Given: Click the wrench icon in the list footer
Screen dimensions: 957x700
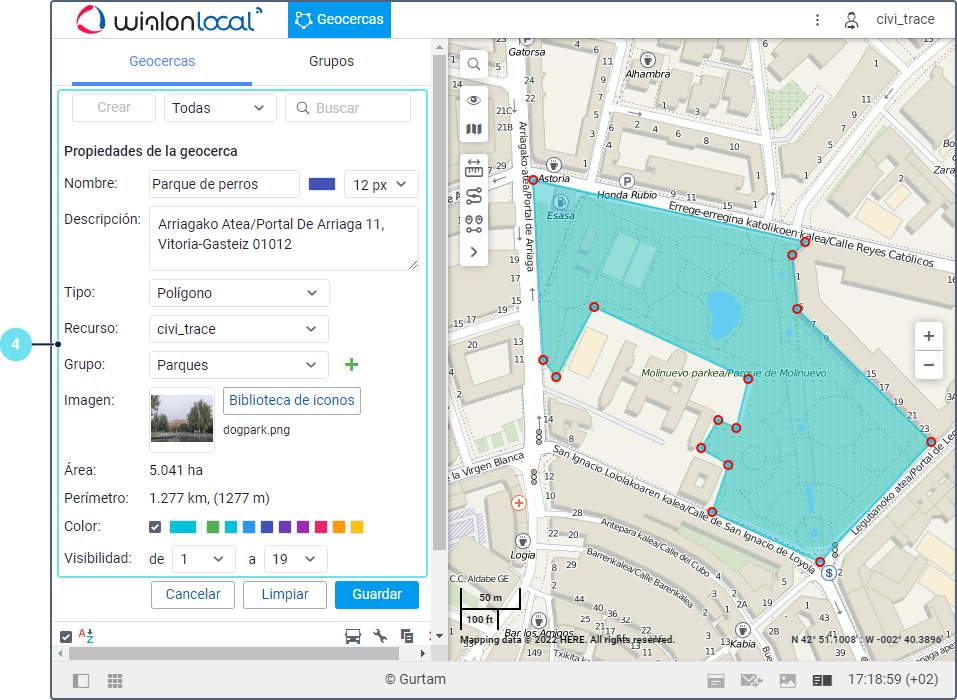Looking at the screenshot, I should pos(380,636).
